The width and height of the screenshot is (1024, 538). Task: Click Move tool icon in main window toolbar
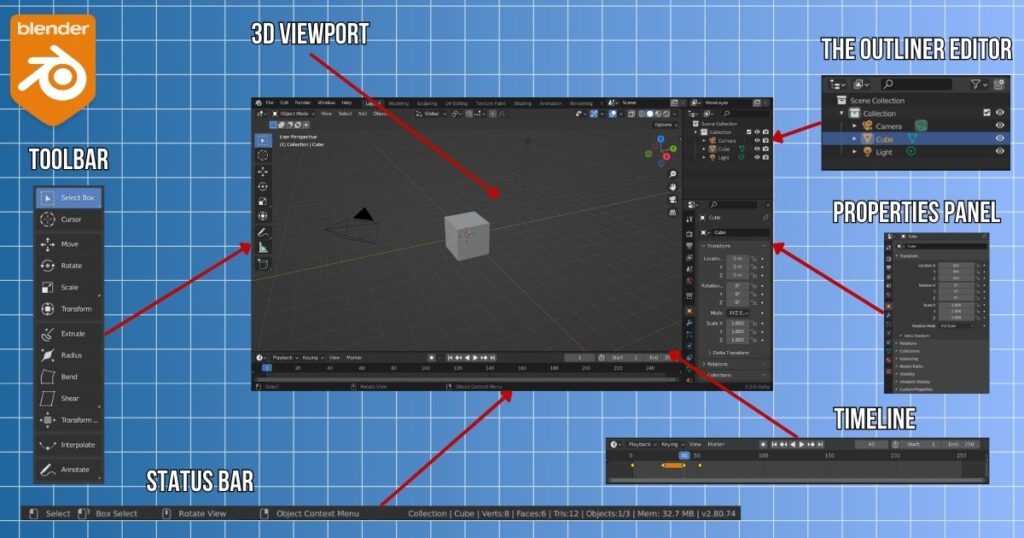(263, 172)
